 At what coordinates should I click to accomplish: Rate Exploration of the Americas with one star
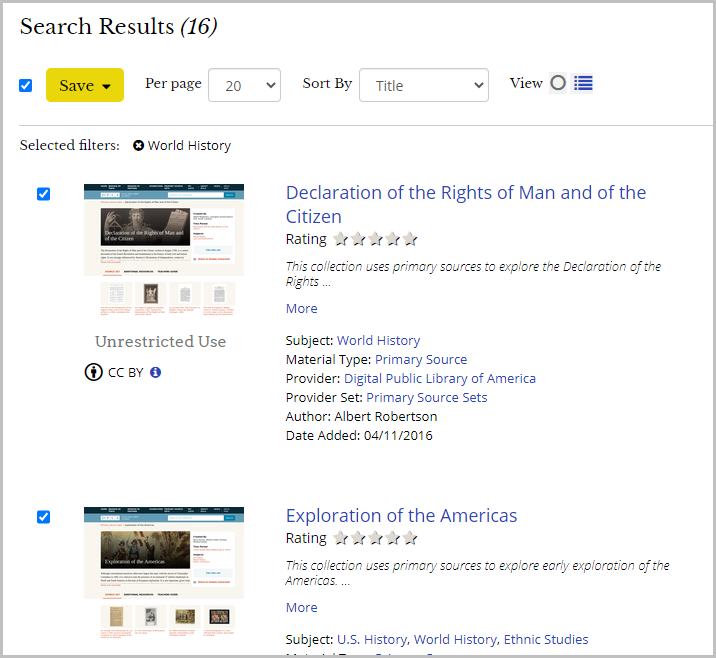tap(341, 538)
